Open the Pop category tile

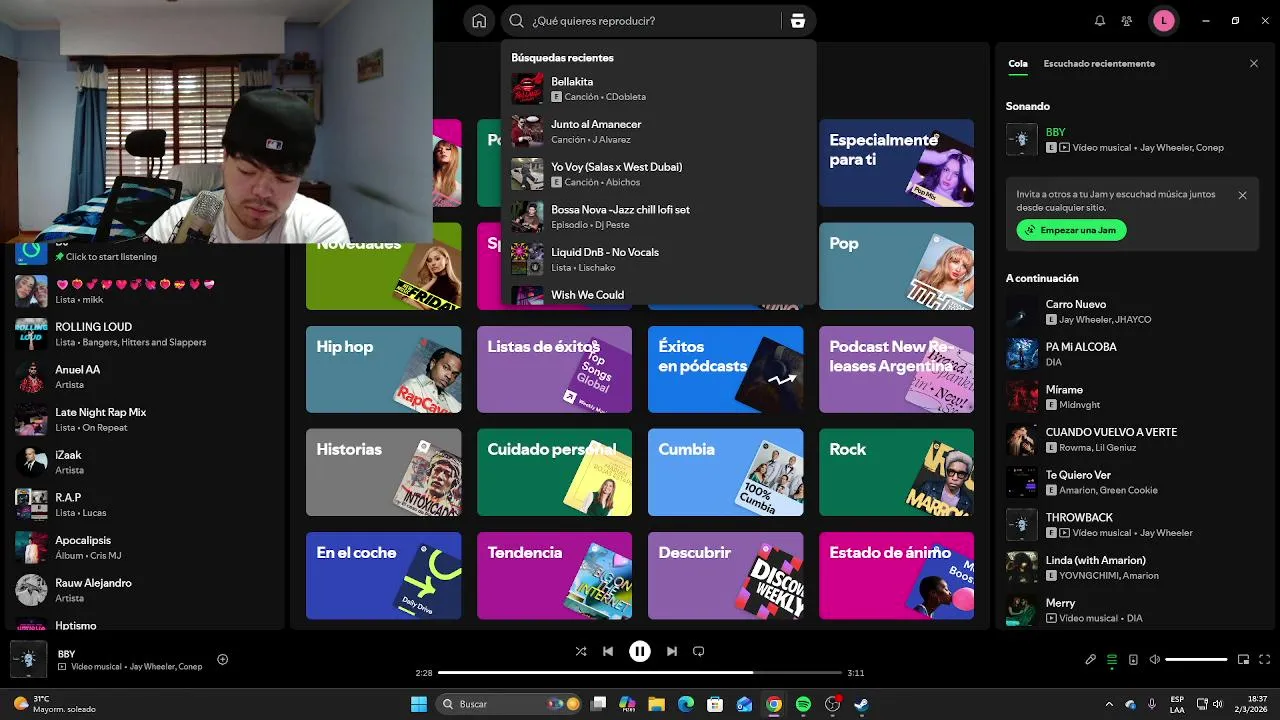(896, 266)
